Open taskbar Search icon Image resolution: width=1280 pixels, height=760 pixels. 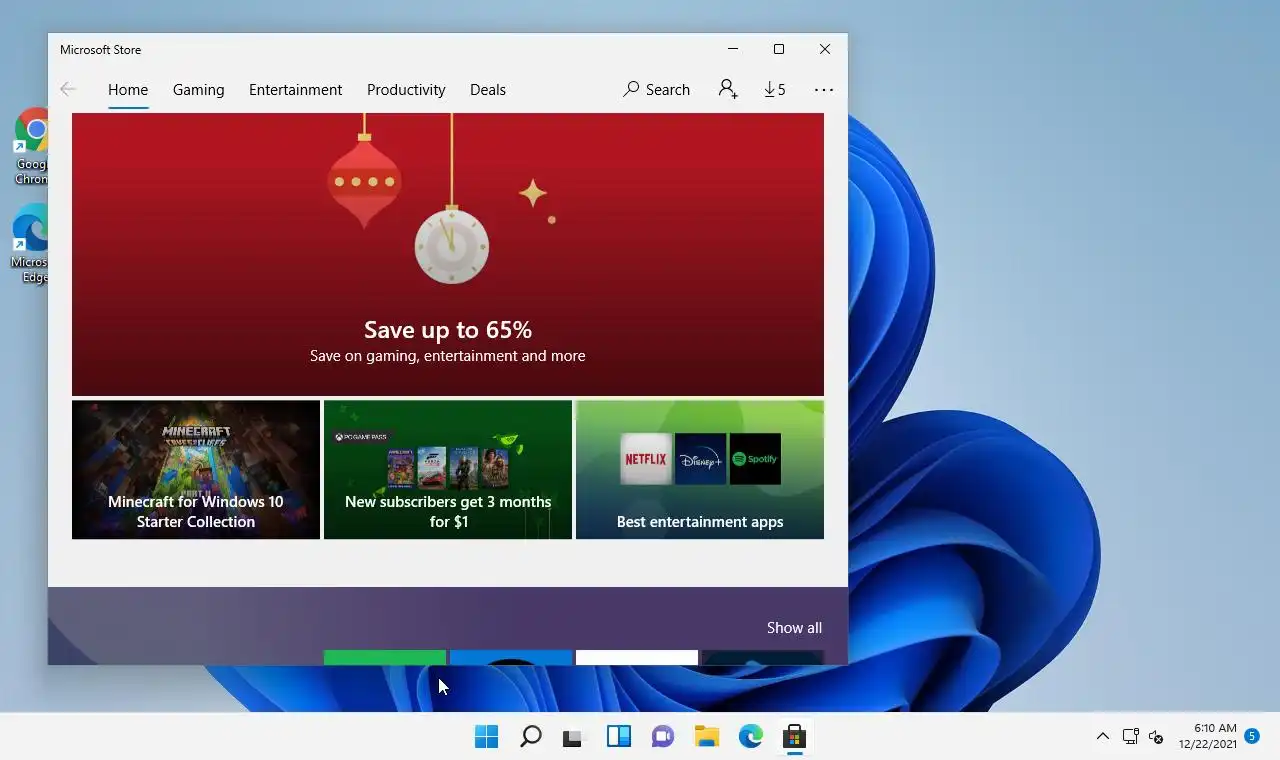click(531, 737)
